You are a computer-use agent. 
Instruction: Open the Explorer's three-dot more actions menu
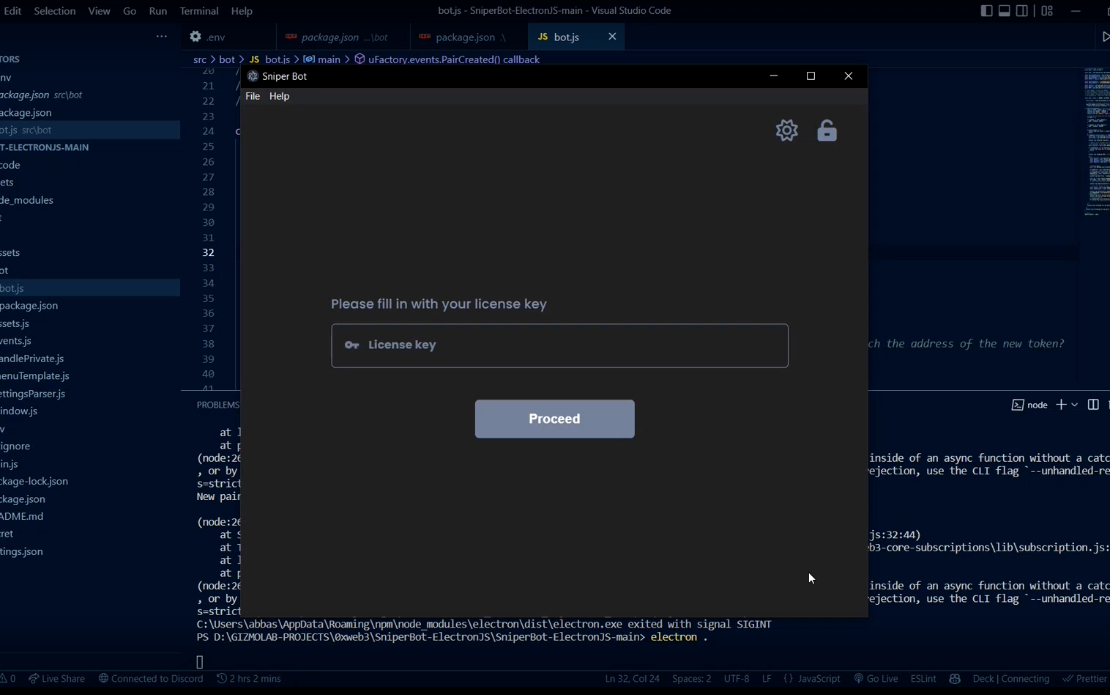(161, 37)
